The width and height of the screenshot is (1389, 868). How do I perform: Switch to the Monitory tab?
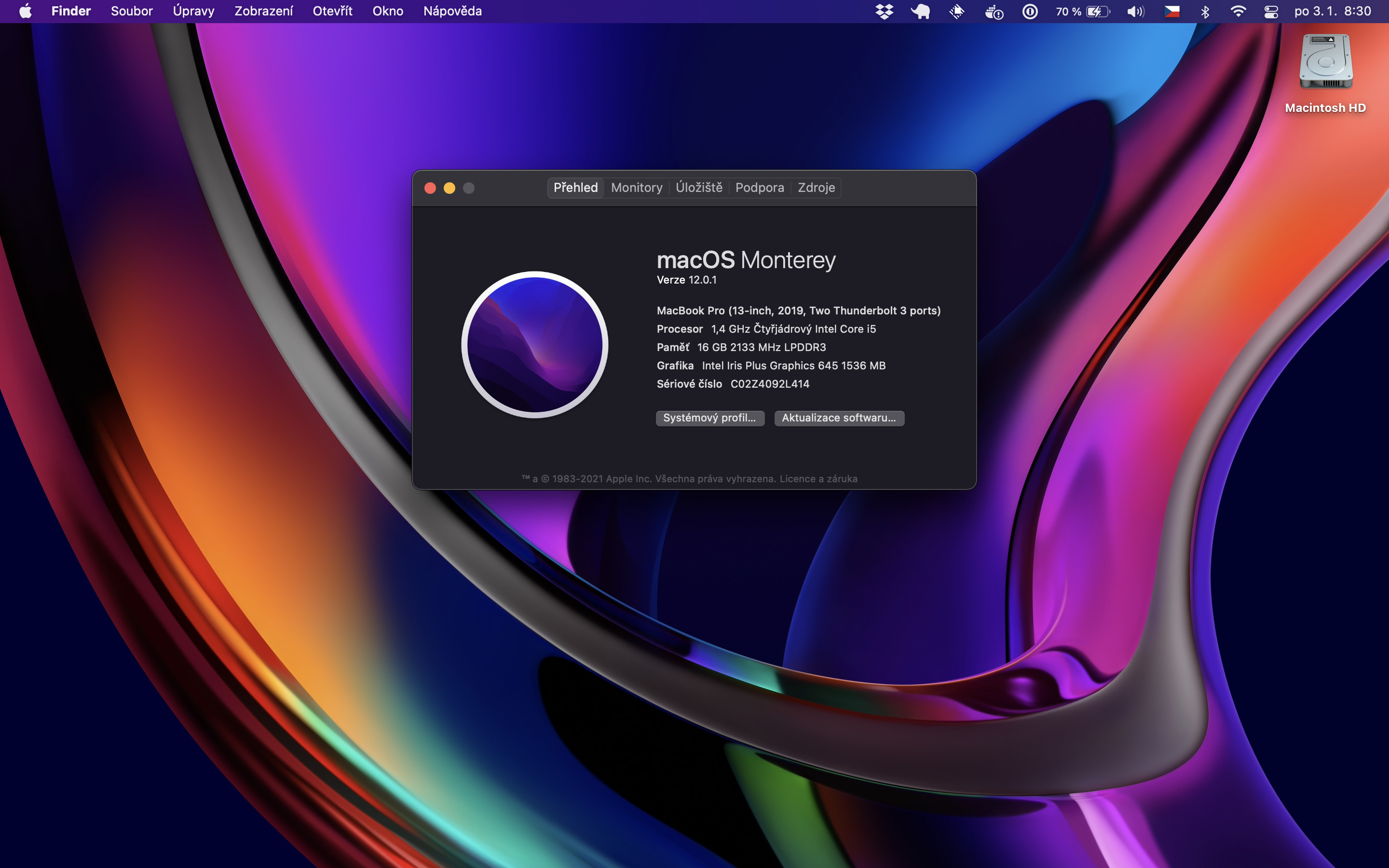(637, 188)
